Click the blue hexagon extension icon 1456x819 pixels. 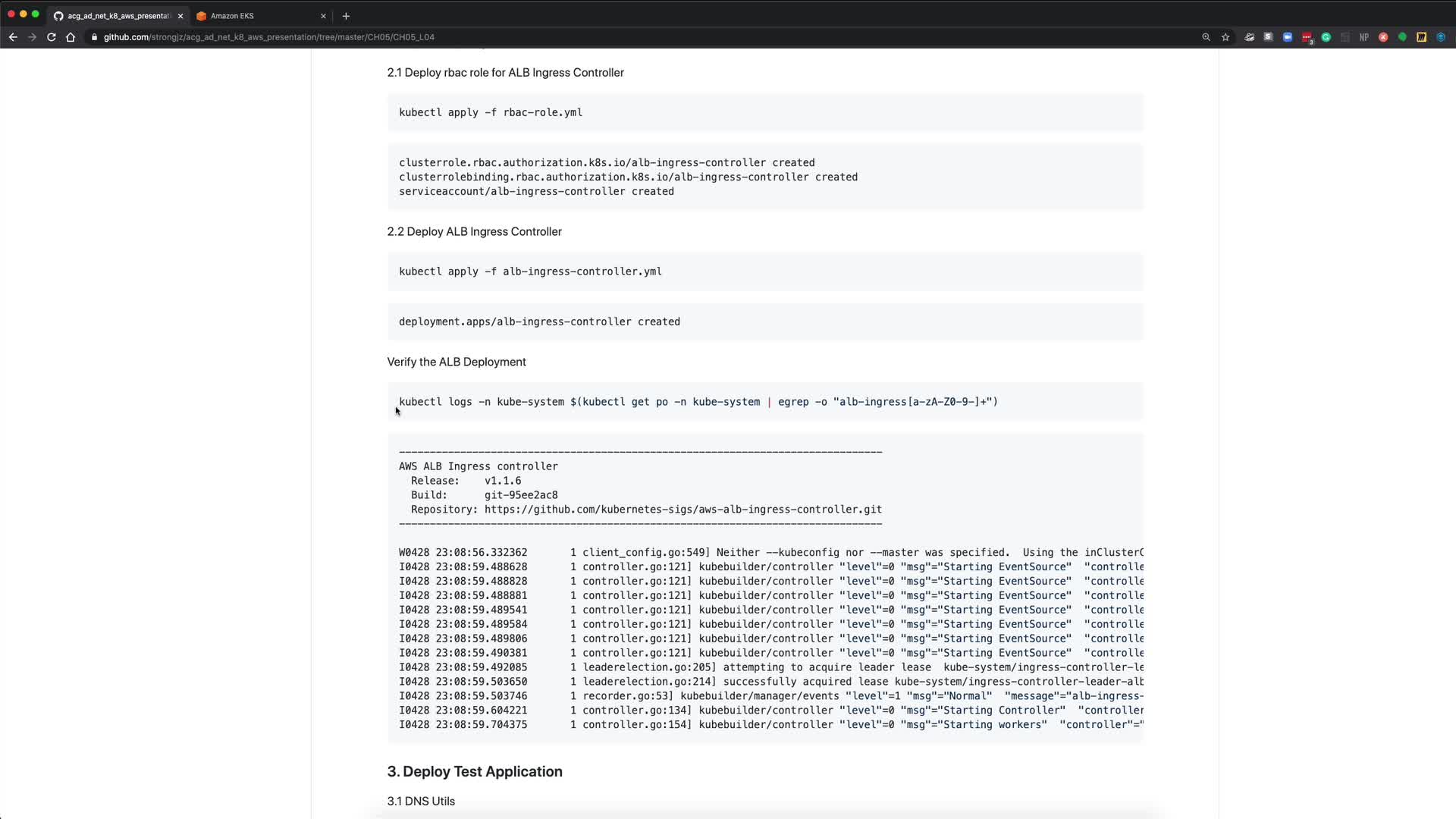click(1441, 37)
